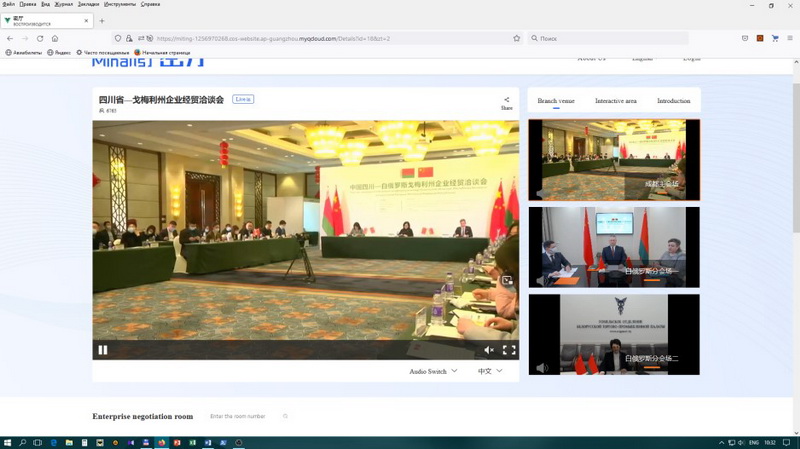Open a new browser tab

(x=102, y=21)
